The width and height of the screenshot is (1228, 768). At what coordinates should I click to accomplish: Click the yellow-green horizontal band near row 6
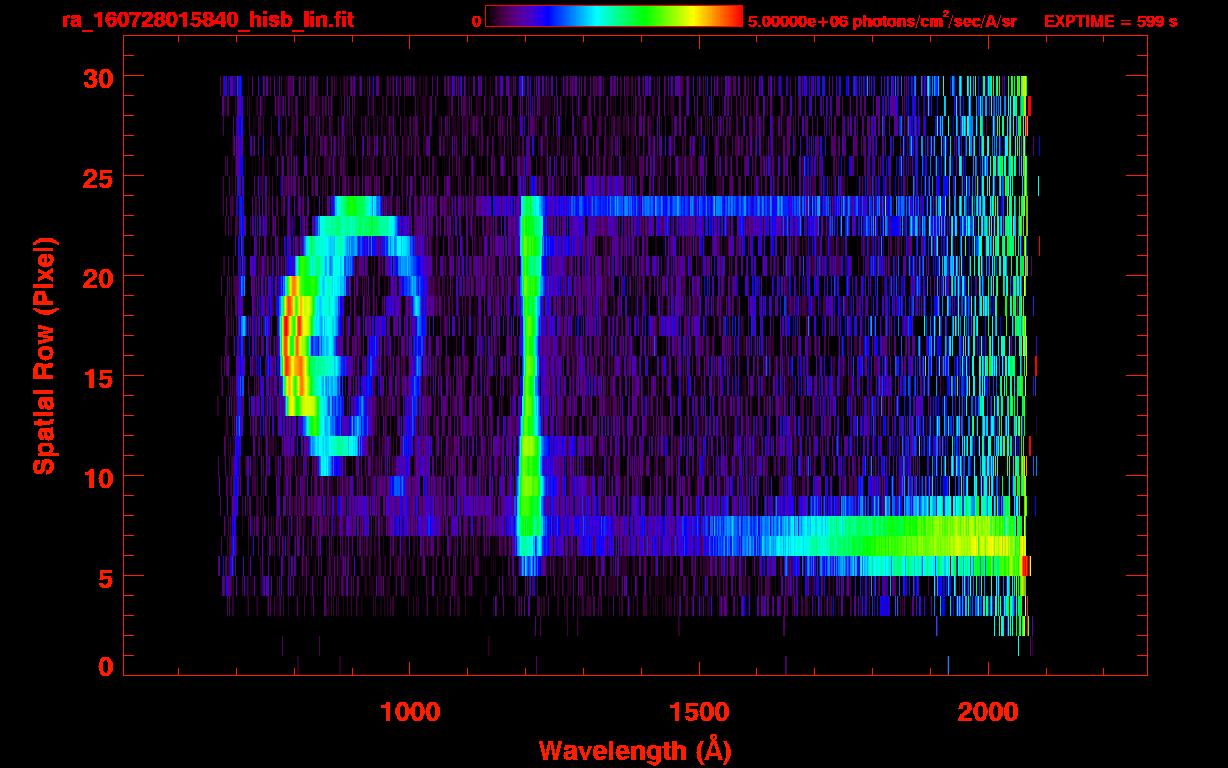coord(900,545)
